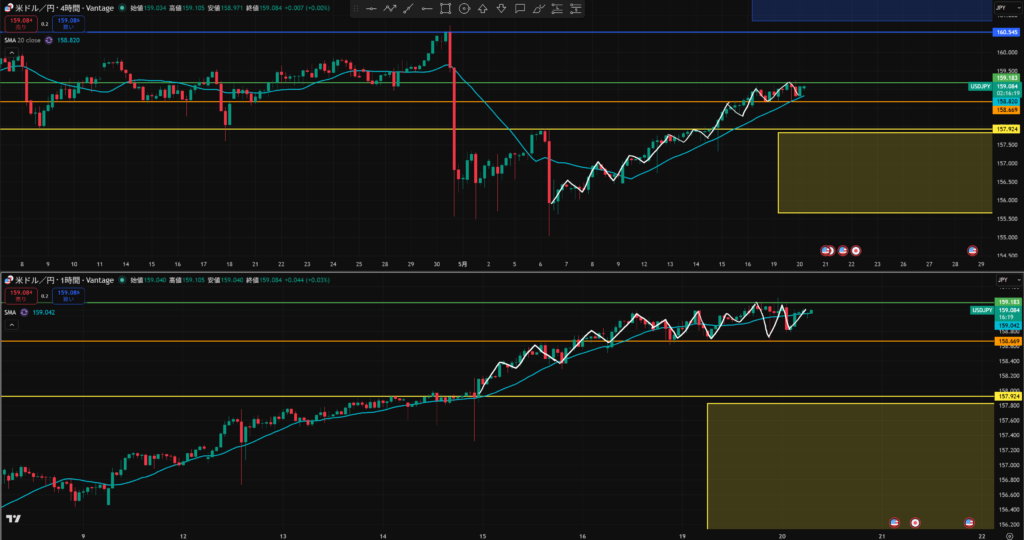This screenshot has height=540, width=1024.
Task: Click the 米ドル/円 4時間 symbol title
Action: coord(64,8)
